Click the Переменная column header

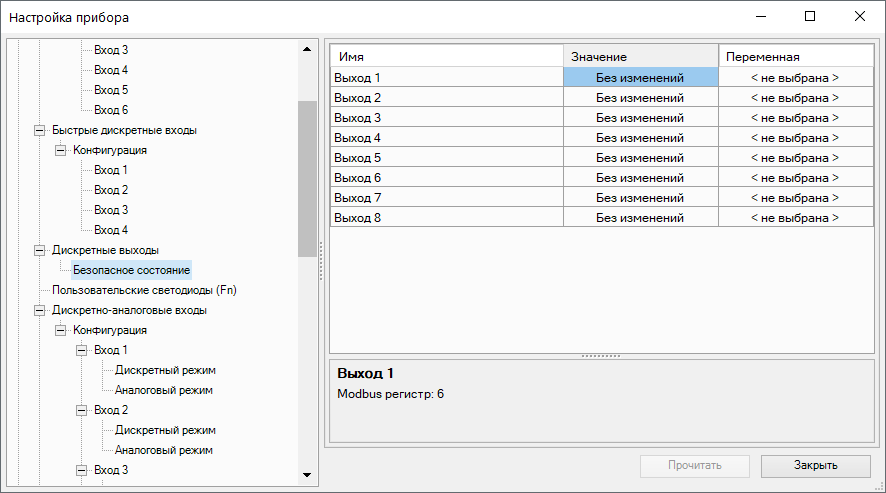tap(794, 56)
